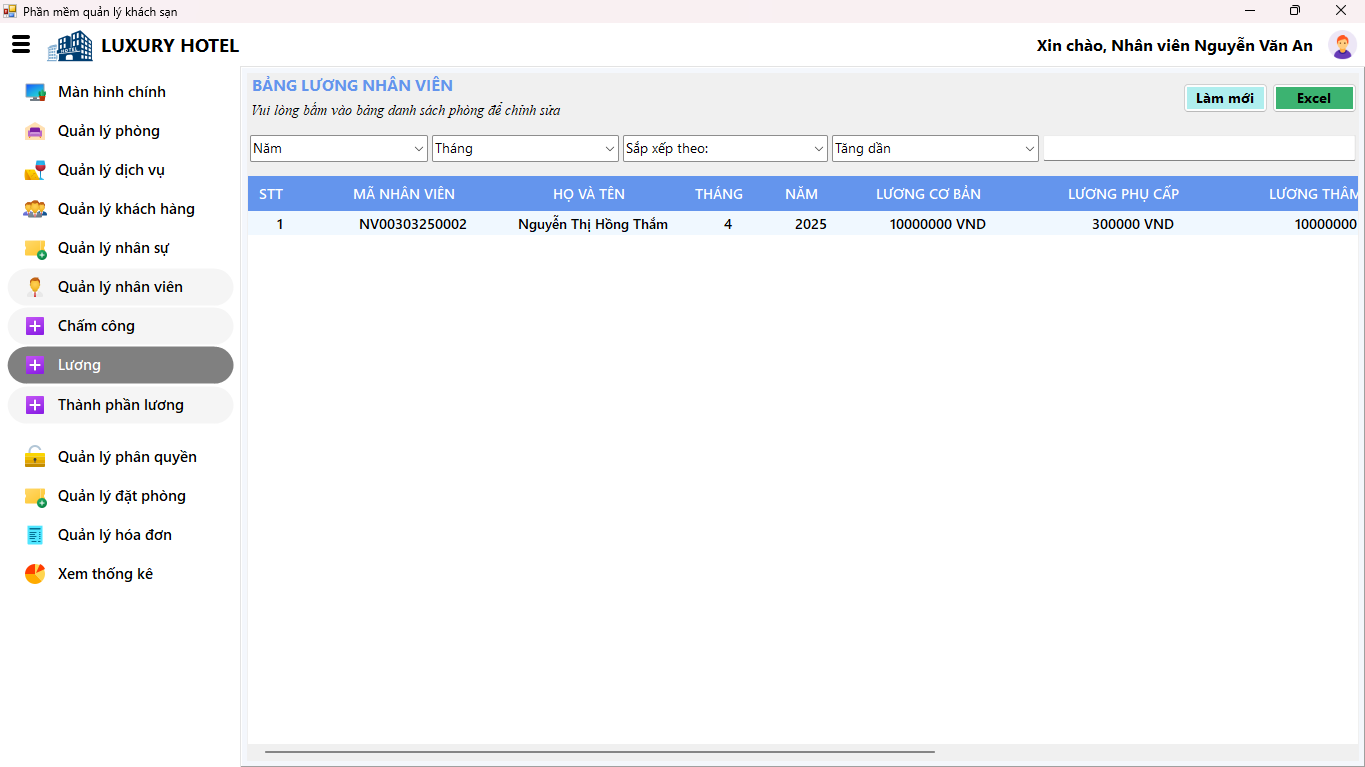Click the Quản lý khách hàng people icon

(35, 209)
